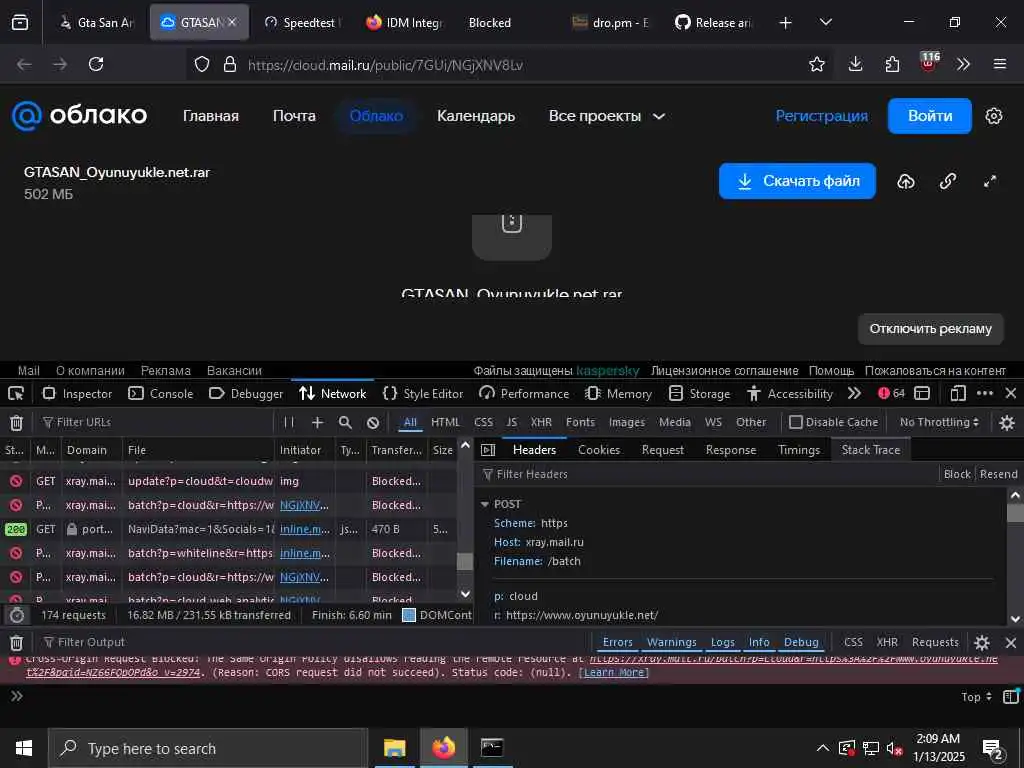Viewport: 1024px width, 768px height.
Task: Toggle the XHR console filter
Action: [x=887, y=643]
